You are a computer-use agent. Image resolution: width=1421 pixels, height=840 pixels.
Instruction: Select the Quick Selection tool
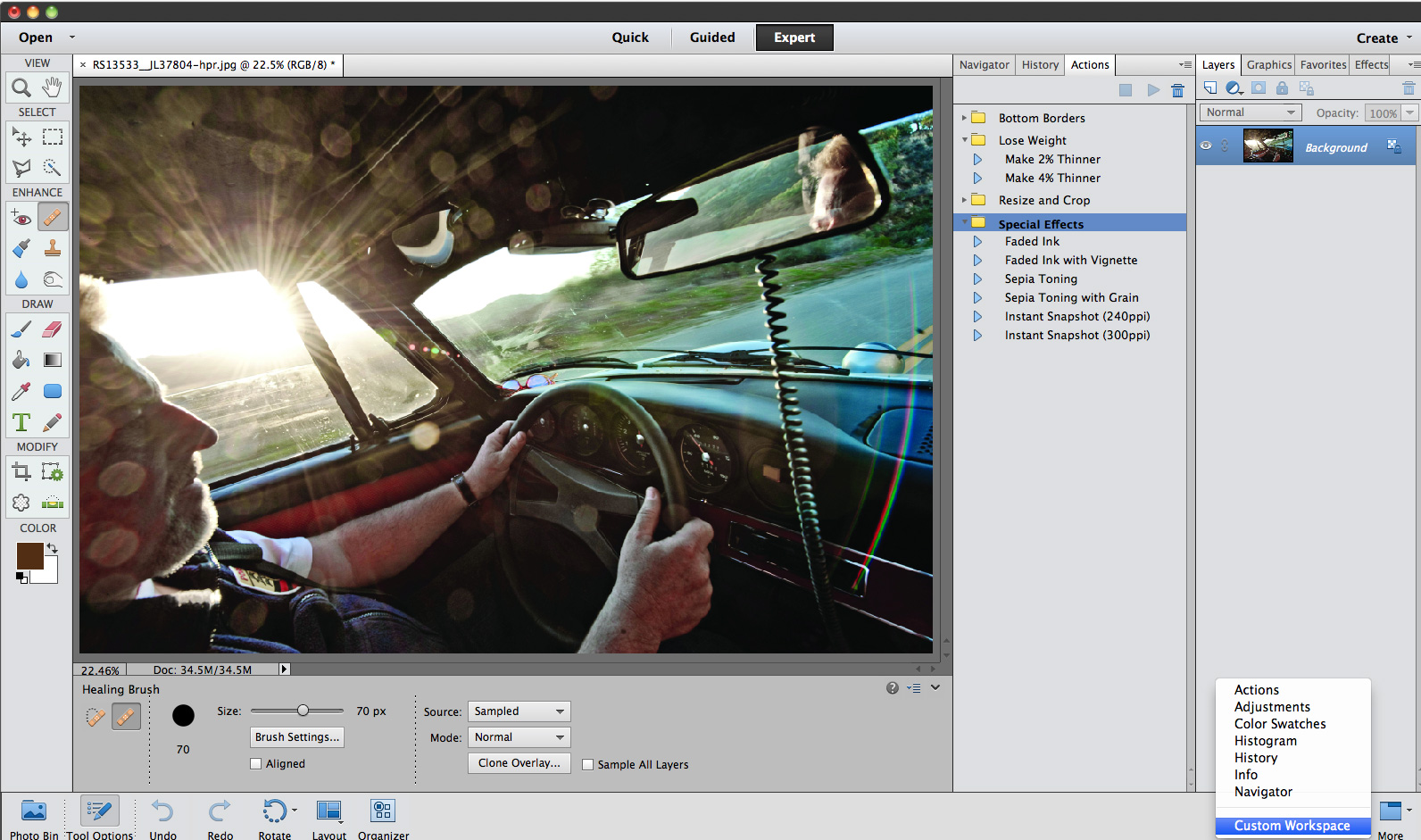click(x=53, y=168)
